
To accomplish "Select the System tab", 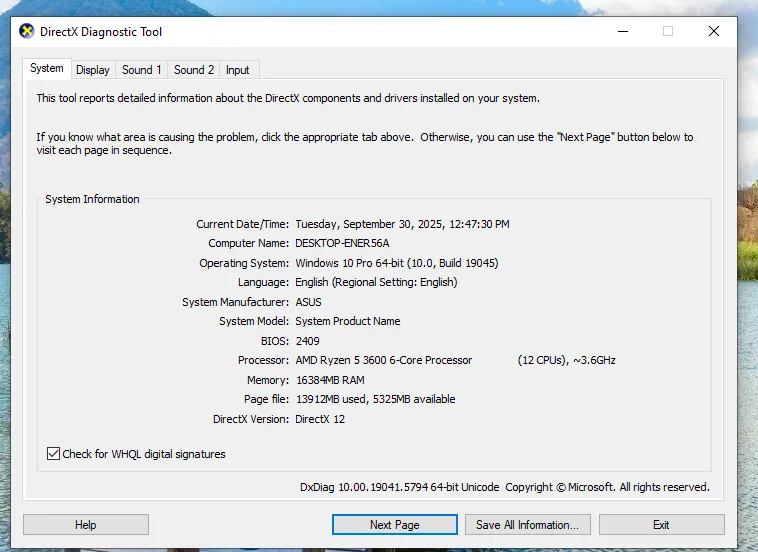I will (47, 69).
